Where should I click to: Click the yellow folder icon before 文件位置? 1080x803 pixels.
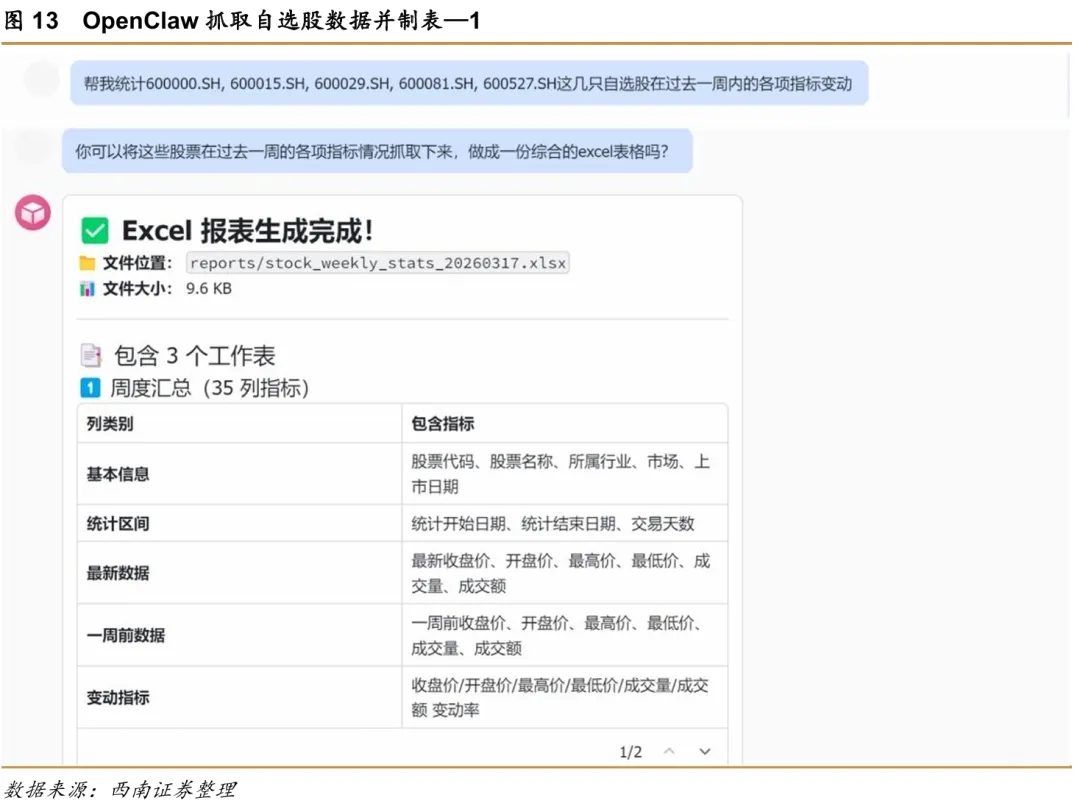click(87, 263)
